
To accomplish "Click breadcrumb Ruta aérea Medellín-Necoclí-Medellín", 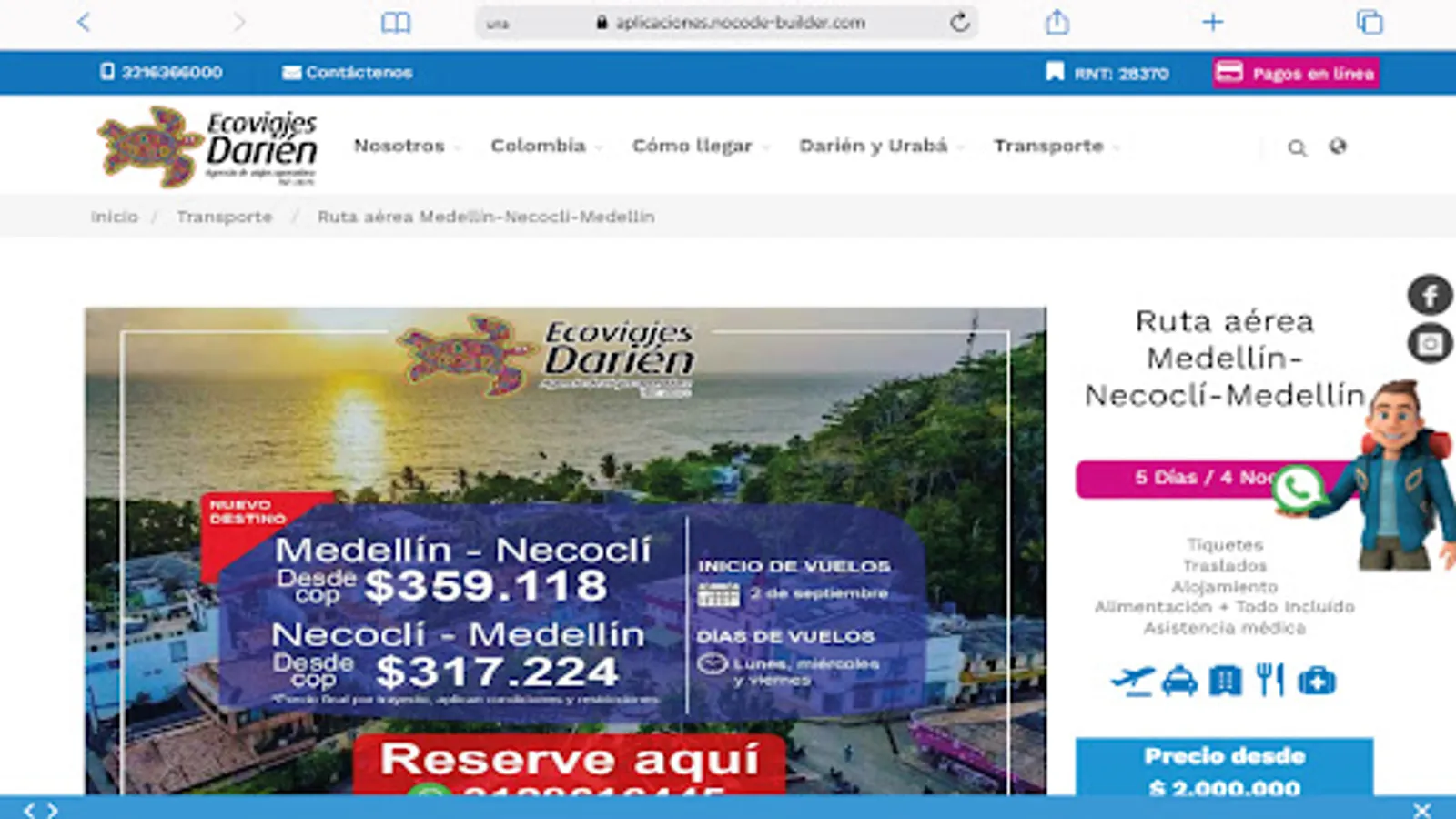I will (486, 217).
